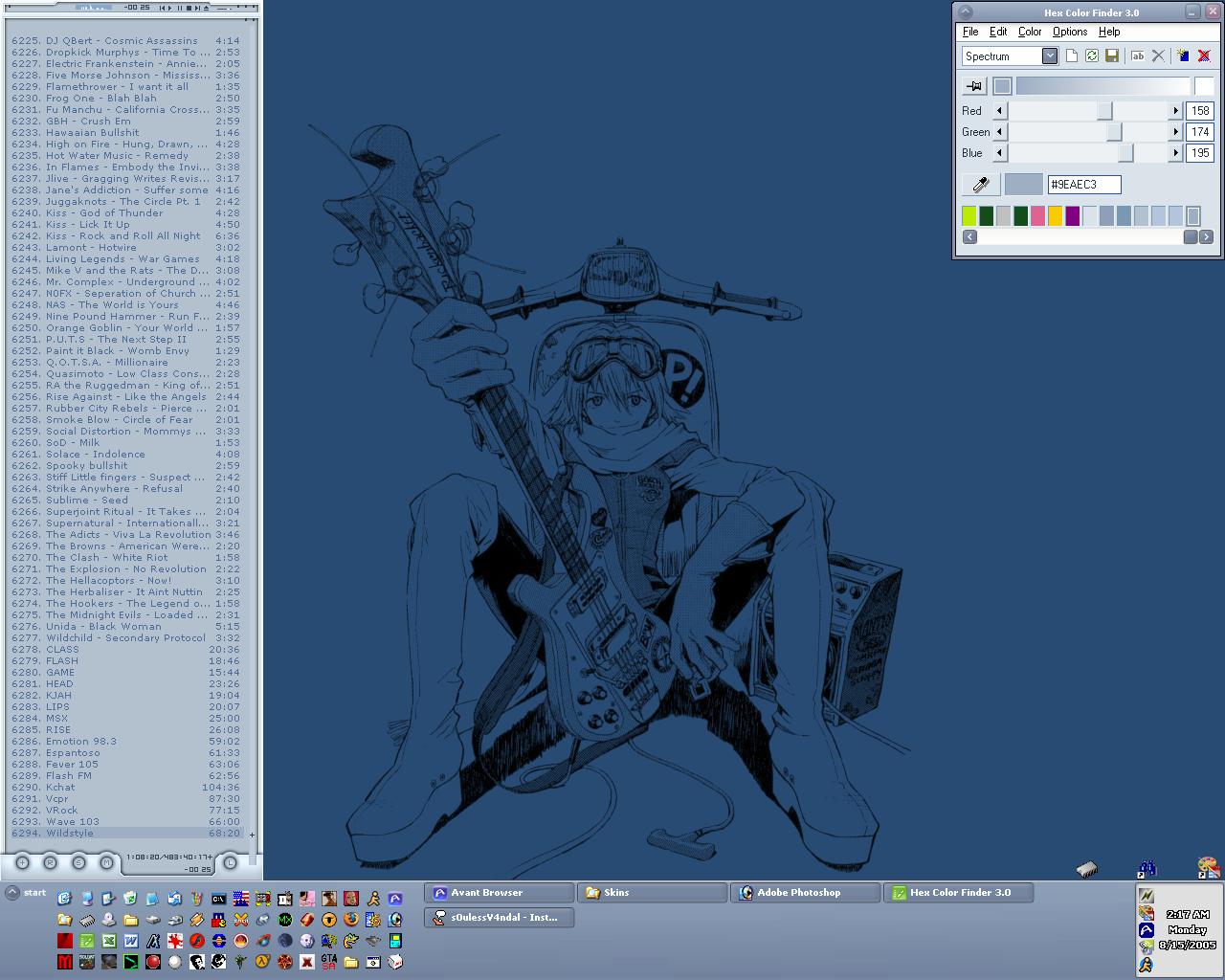Click the blue swatch with sparkle icon
1225x980 pixels.
tap(1183, 56)
